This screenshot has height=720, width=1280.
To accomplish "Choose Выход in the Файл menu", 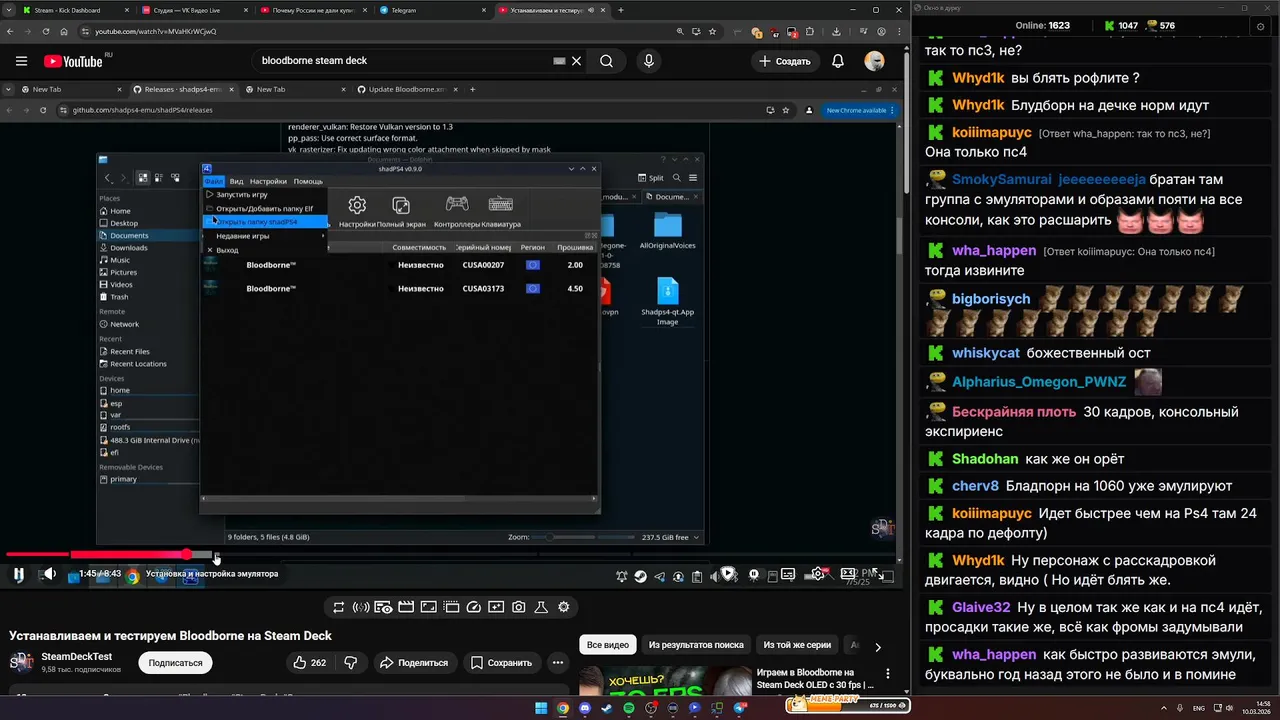I will pyautogui.click(x=265, y=250).
